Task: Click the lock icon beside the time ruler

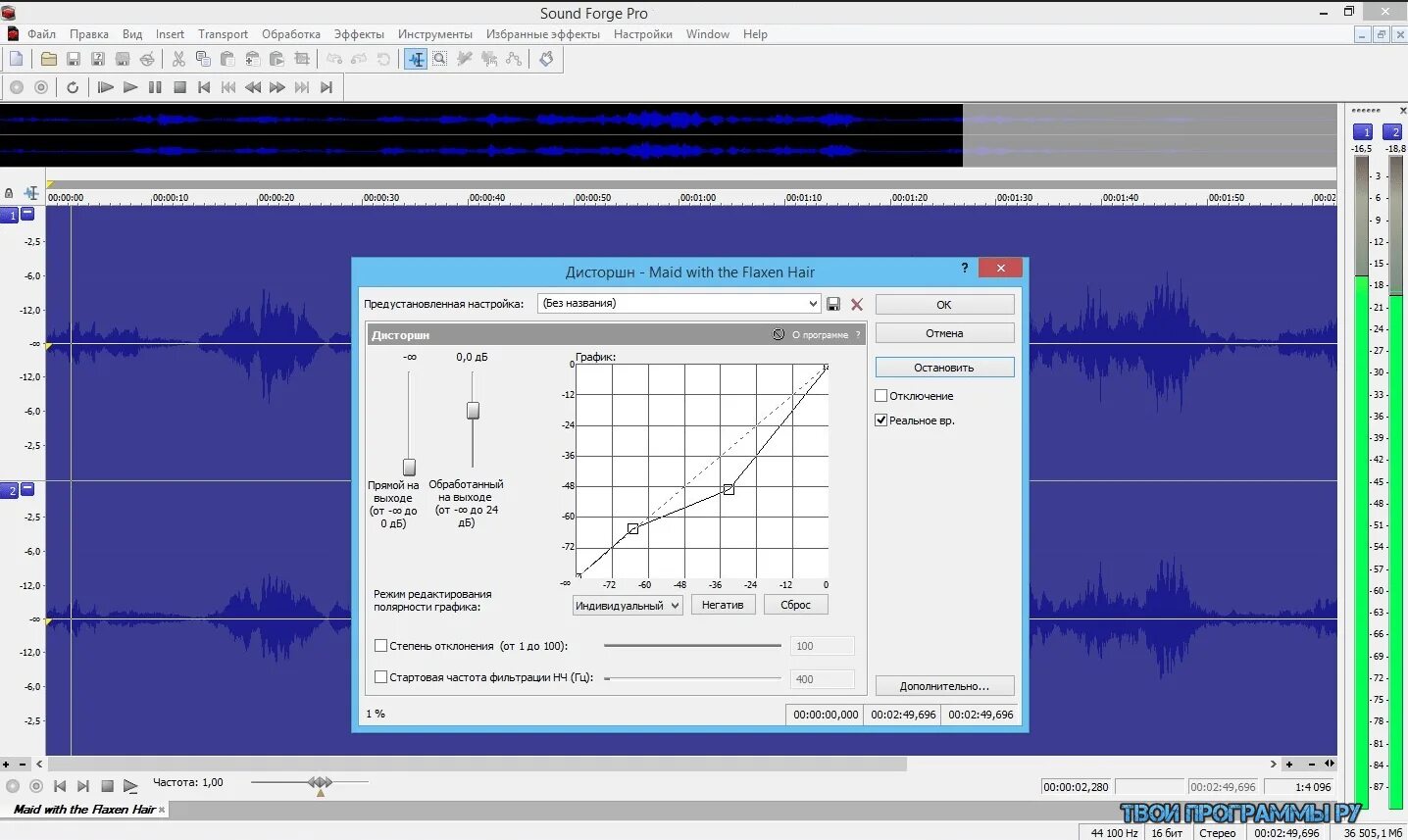Action: click(x=9, y=193)
